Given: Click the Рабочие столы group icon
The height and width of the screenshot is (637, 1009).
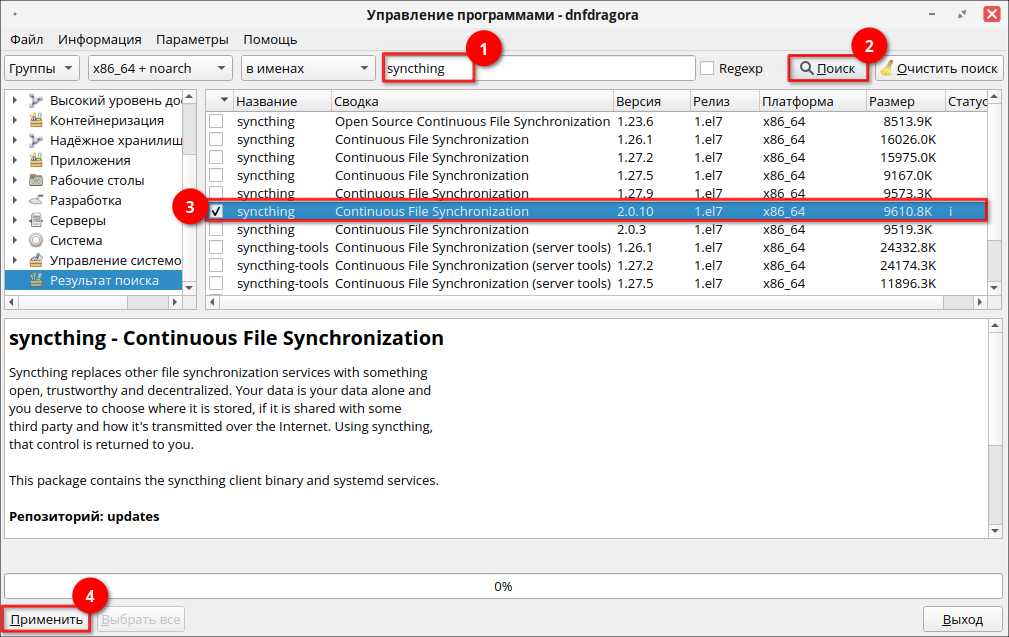Looking at the screenshot, I should [x=37, y=180].
